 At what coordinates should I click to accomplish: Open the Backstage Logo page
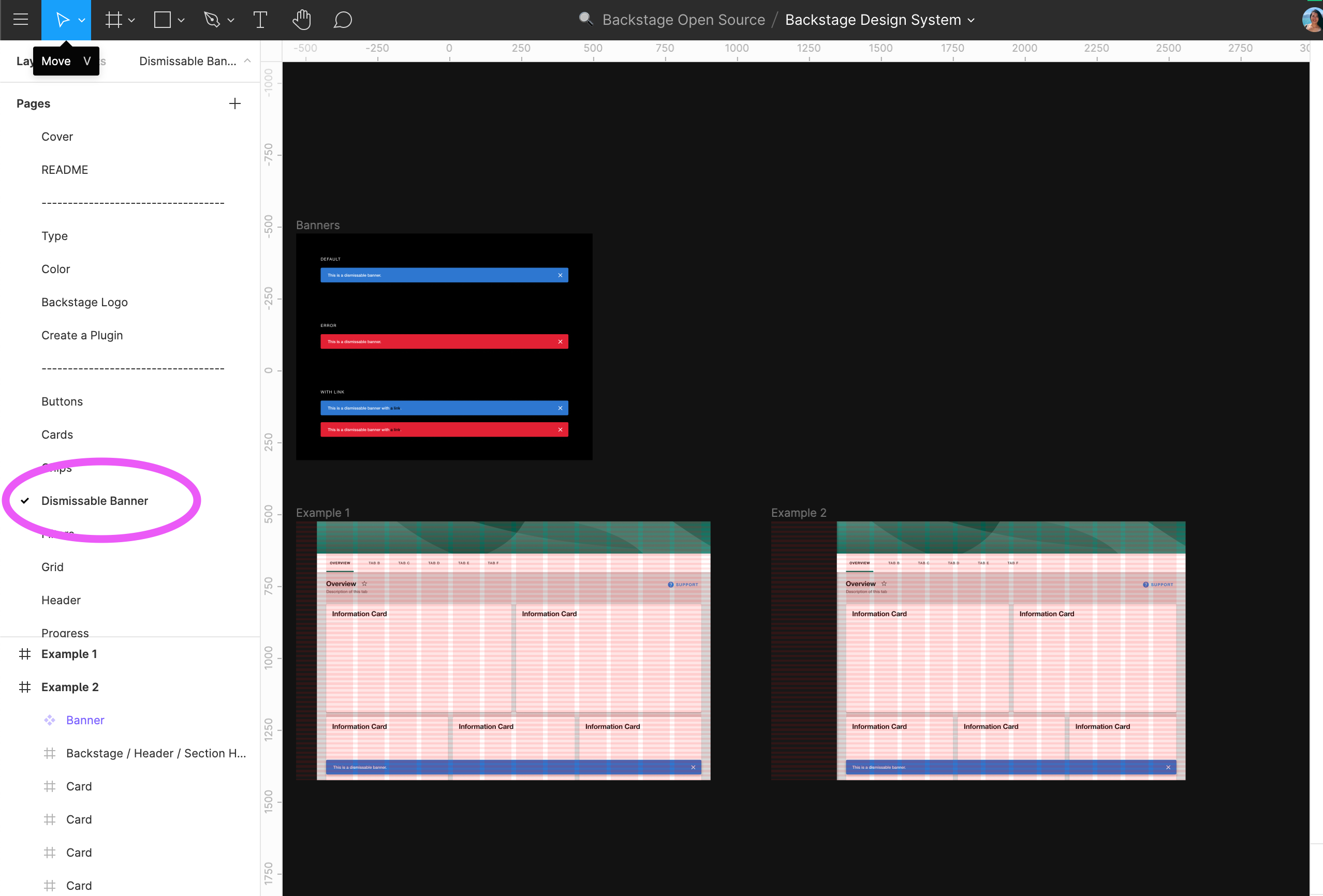click(x=84, y=302)
